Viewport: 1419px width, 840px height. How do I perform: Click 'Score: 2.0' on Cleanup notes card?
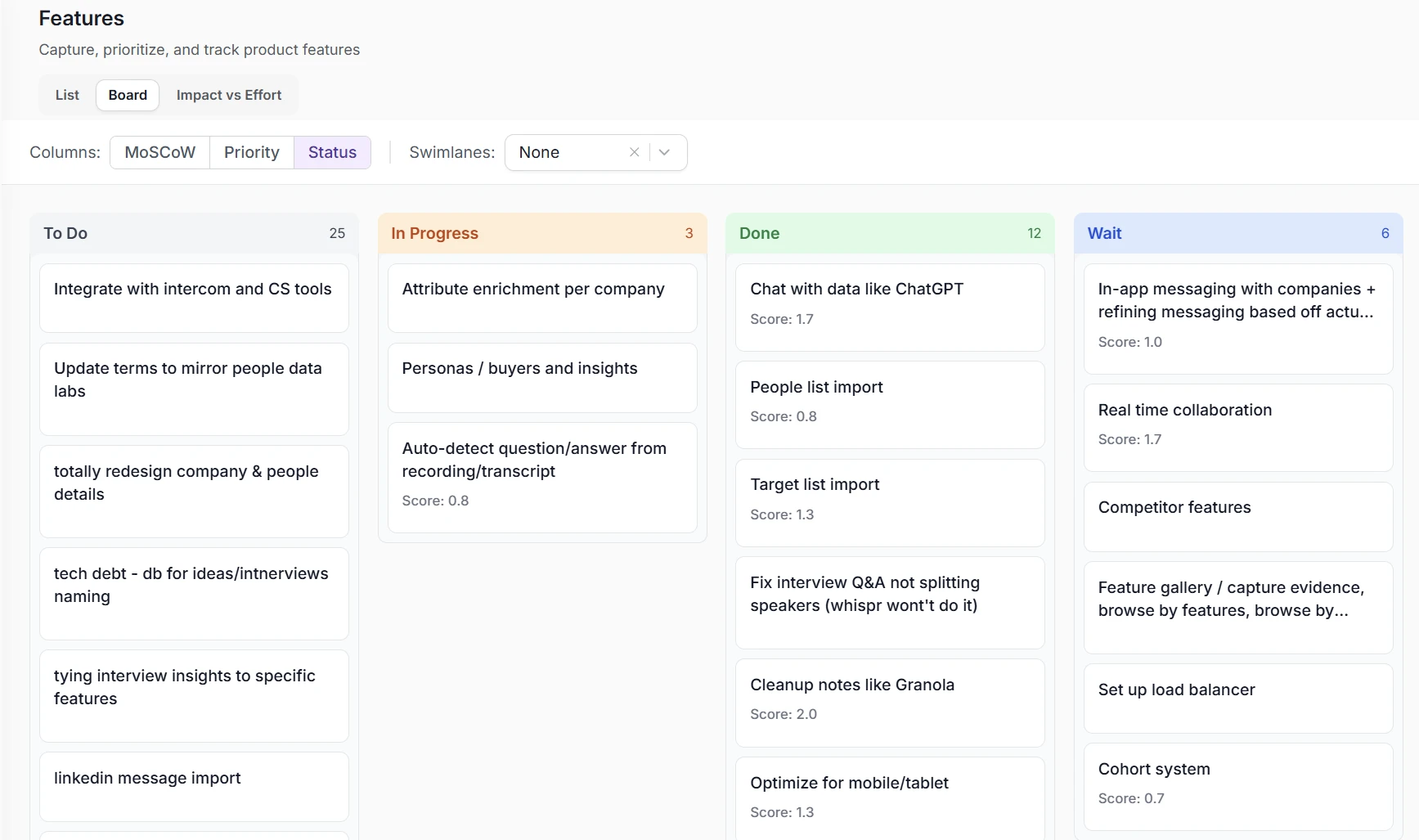pyautogui.click(x=784, y=714)
